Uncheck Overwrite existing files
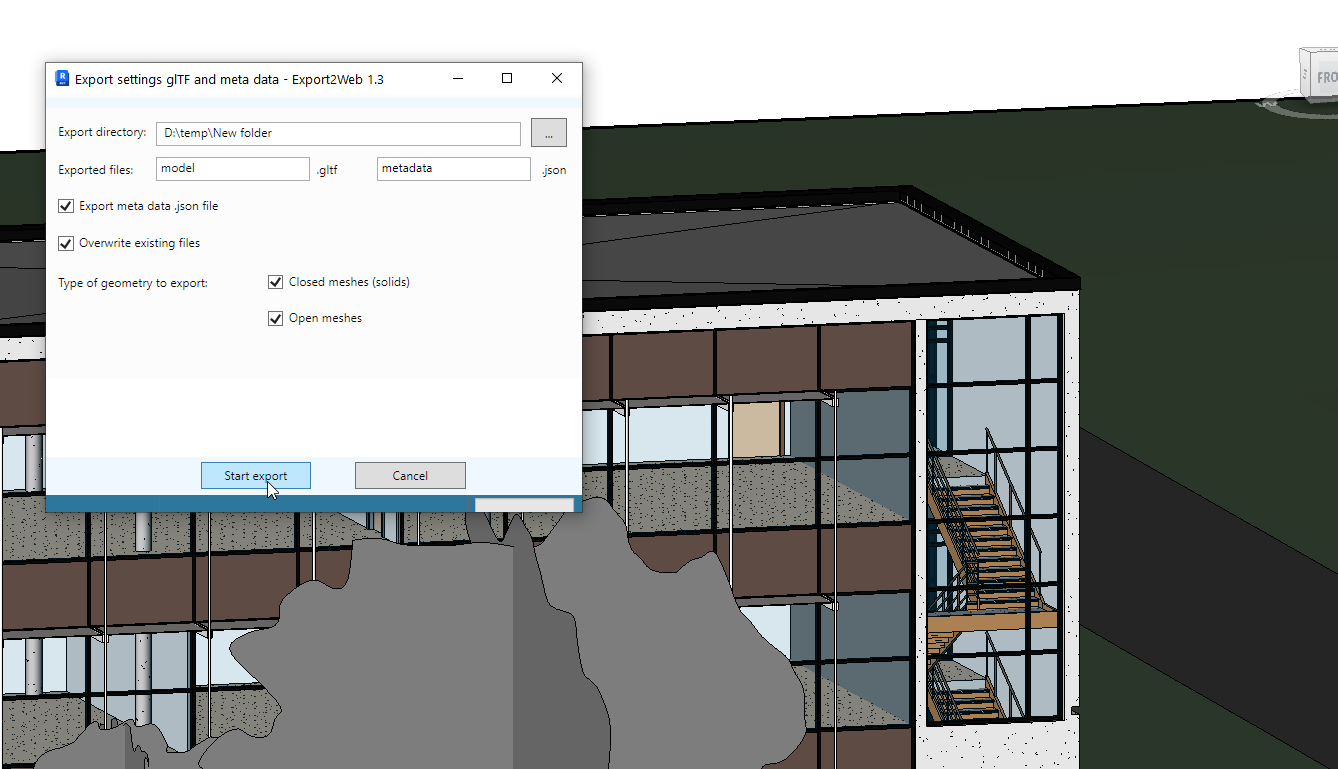Image resolution: width=1338 pixels, height=769 pixels. click(x=66, y=243)
